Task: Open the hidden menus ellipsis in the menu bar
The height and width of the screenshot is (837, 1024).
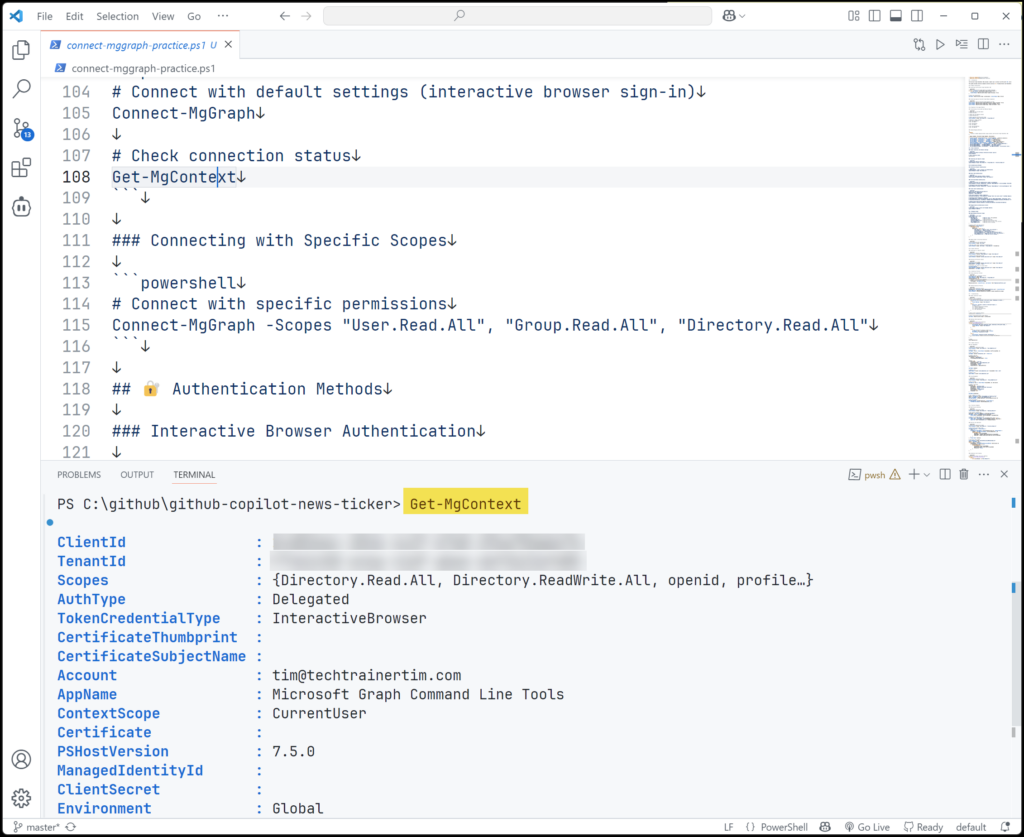Action: pyautogui.click(x=223, y=16)
